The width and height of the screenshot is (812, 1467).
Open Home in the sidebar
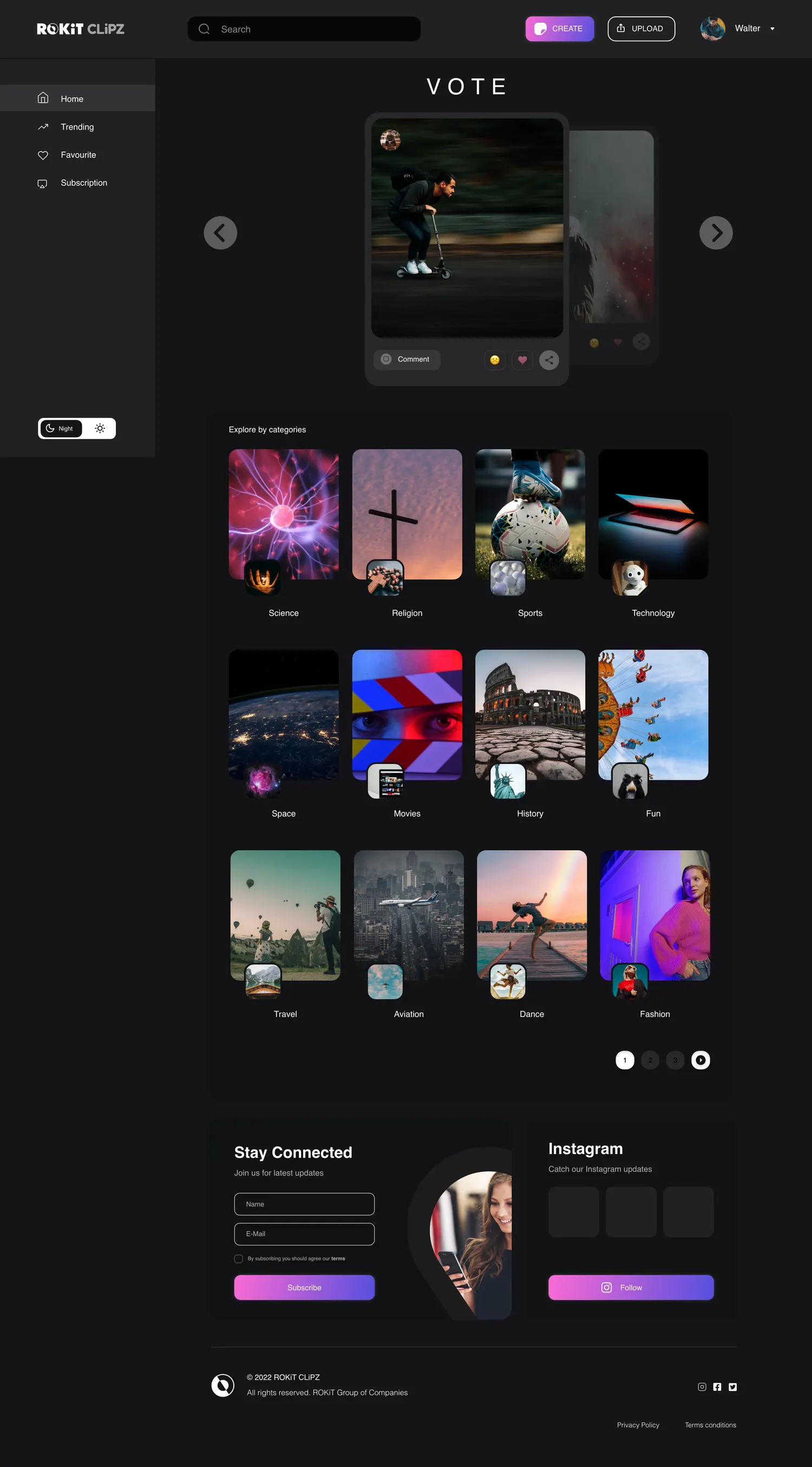(x=77, y=98)
